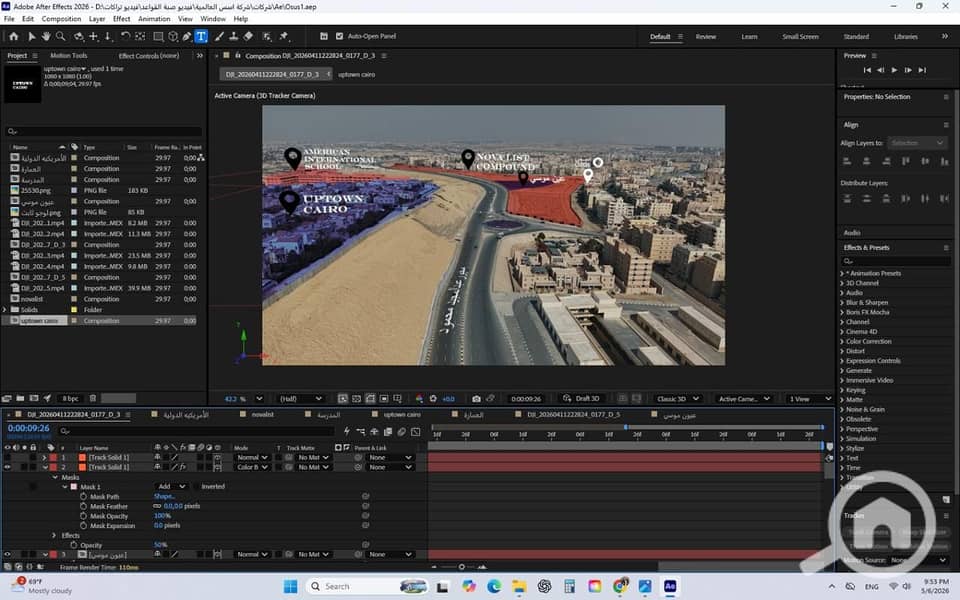This screenshot has height=600, width=960.
Task: Select the Clone Stamp tool
Action: tap(233, 36)
